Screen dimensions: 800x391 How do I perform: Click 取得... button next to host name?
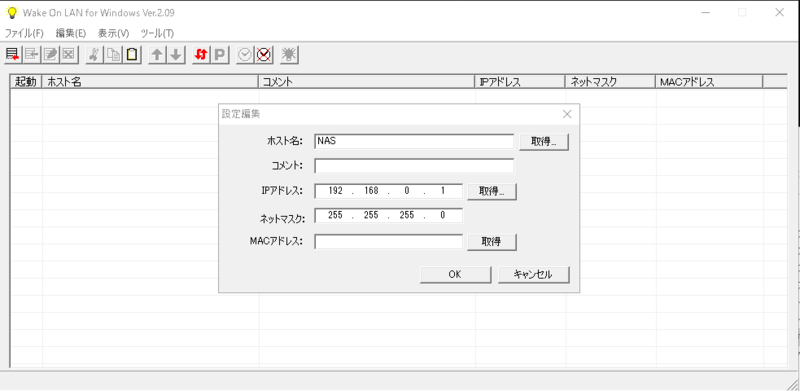point(543,142)
